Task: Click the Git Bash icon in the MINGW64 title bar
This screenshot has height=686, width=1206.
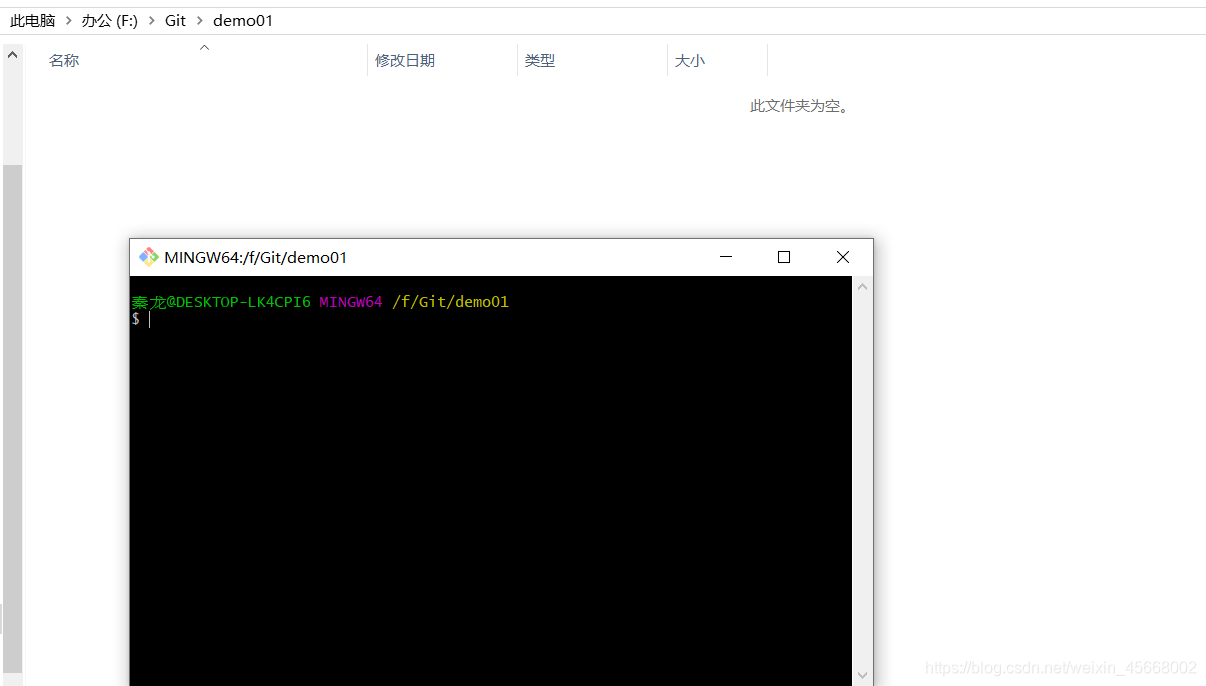Action: pyautogui.click(x=148, y=257)
